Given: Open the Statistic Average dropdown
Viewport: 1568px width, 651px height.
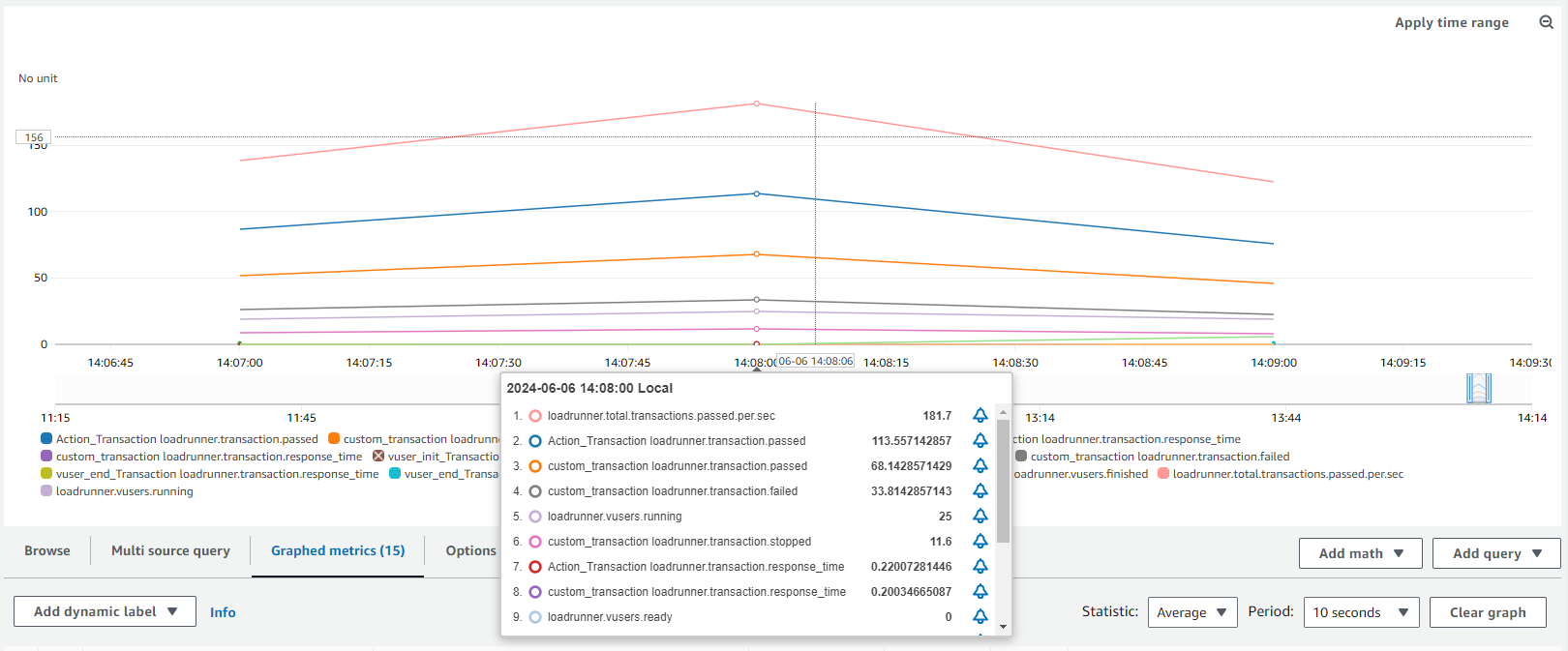Looking at the screenshot, I should 1191,612.
